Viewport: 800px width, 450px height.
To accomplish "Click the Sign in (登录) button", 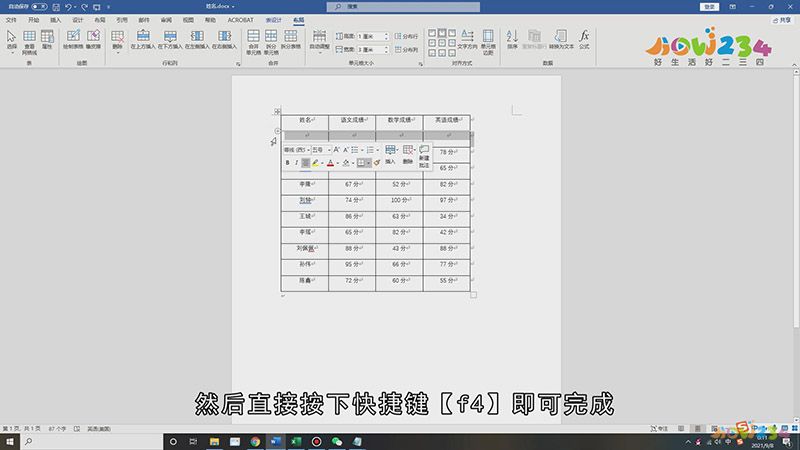I will point(709,7).
